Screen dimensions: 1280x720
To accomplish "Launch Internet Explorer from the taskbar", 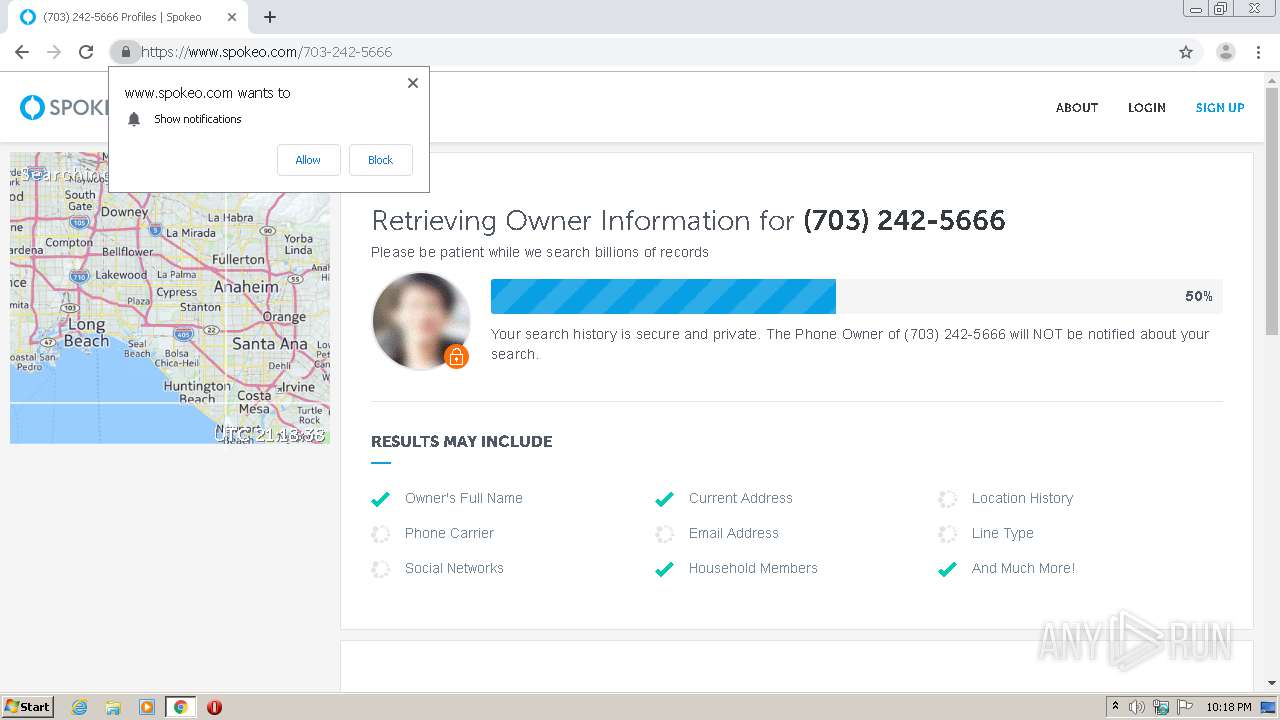I will (x=79, y=707).
